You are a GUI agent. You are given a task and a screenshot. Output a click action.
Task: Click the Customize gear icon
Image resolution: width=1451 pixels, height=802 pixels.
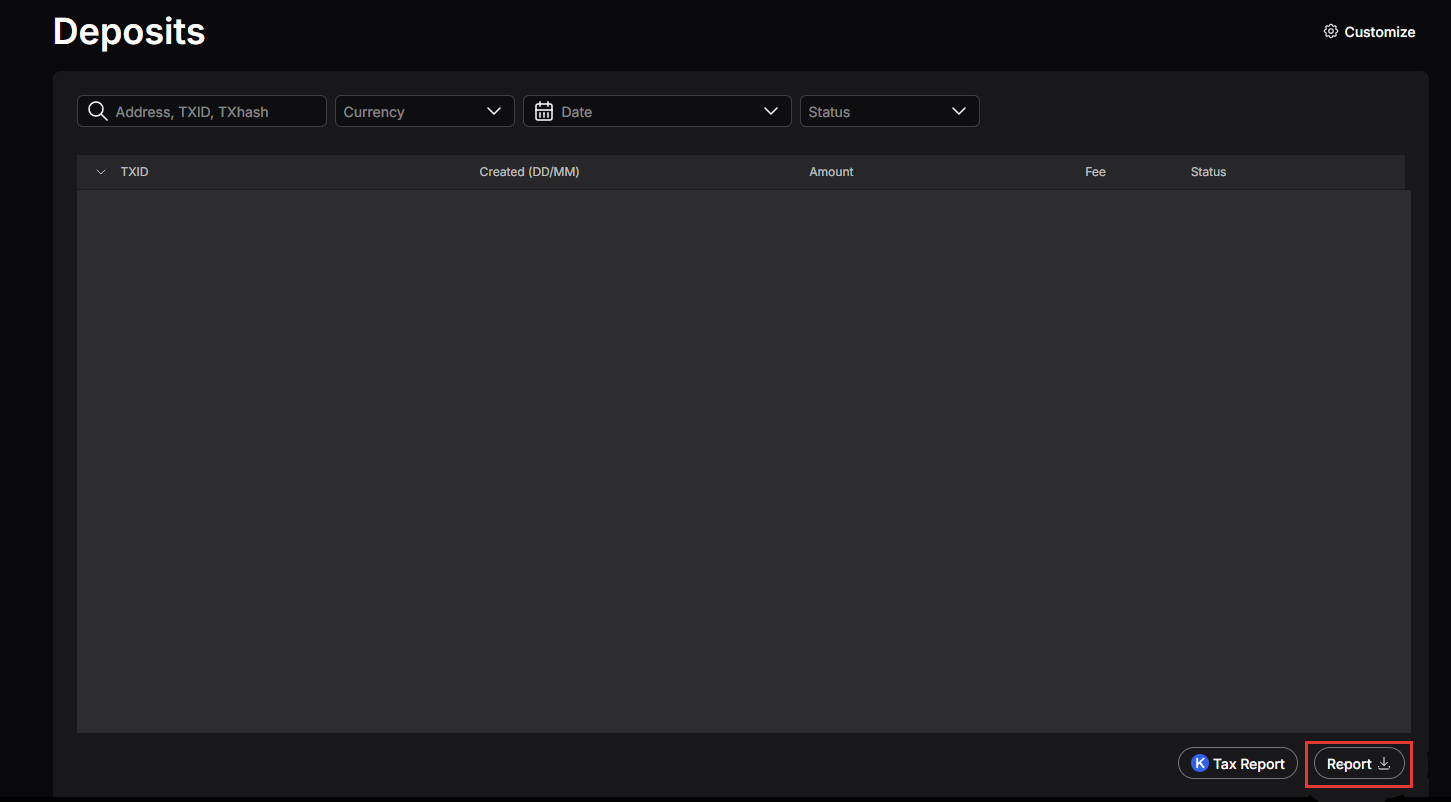1330,32
